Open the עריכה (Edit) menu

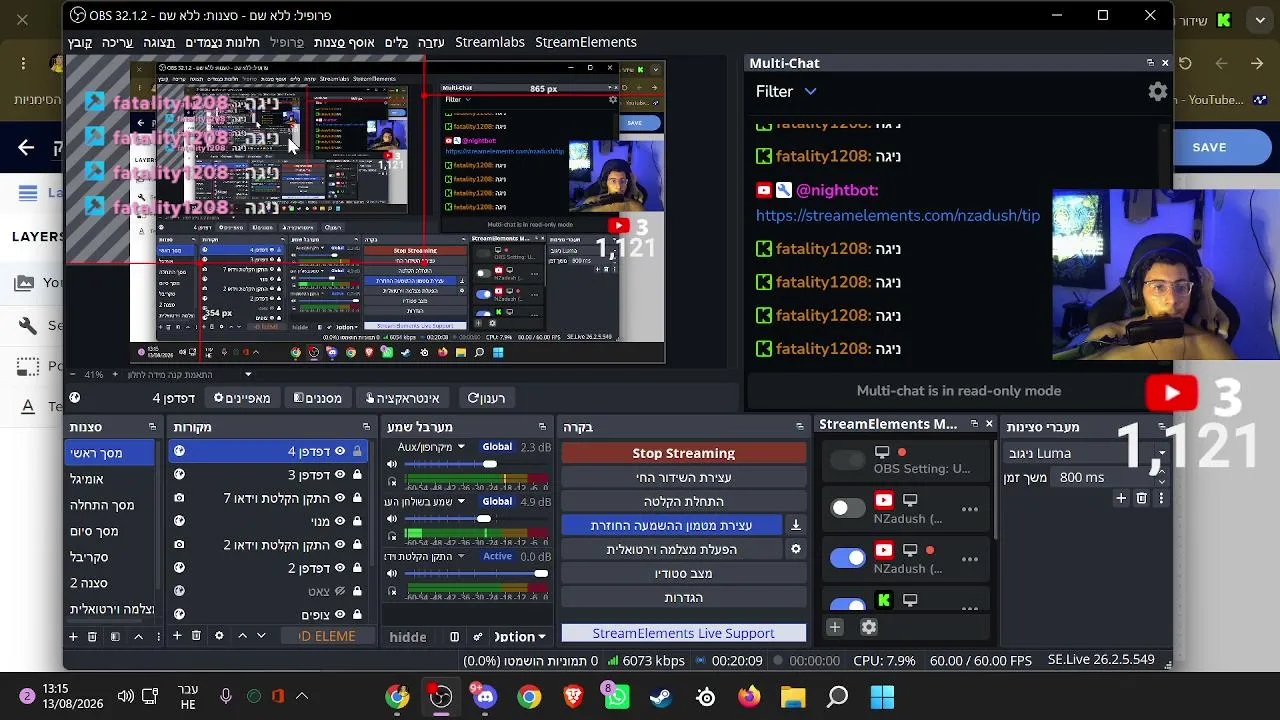117,42
